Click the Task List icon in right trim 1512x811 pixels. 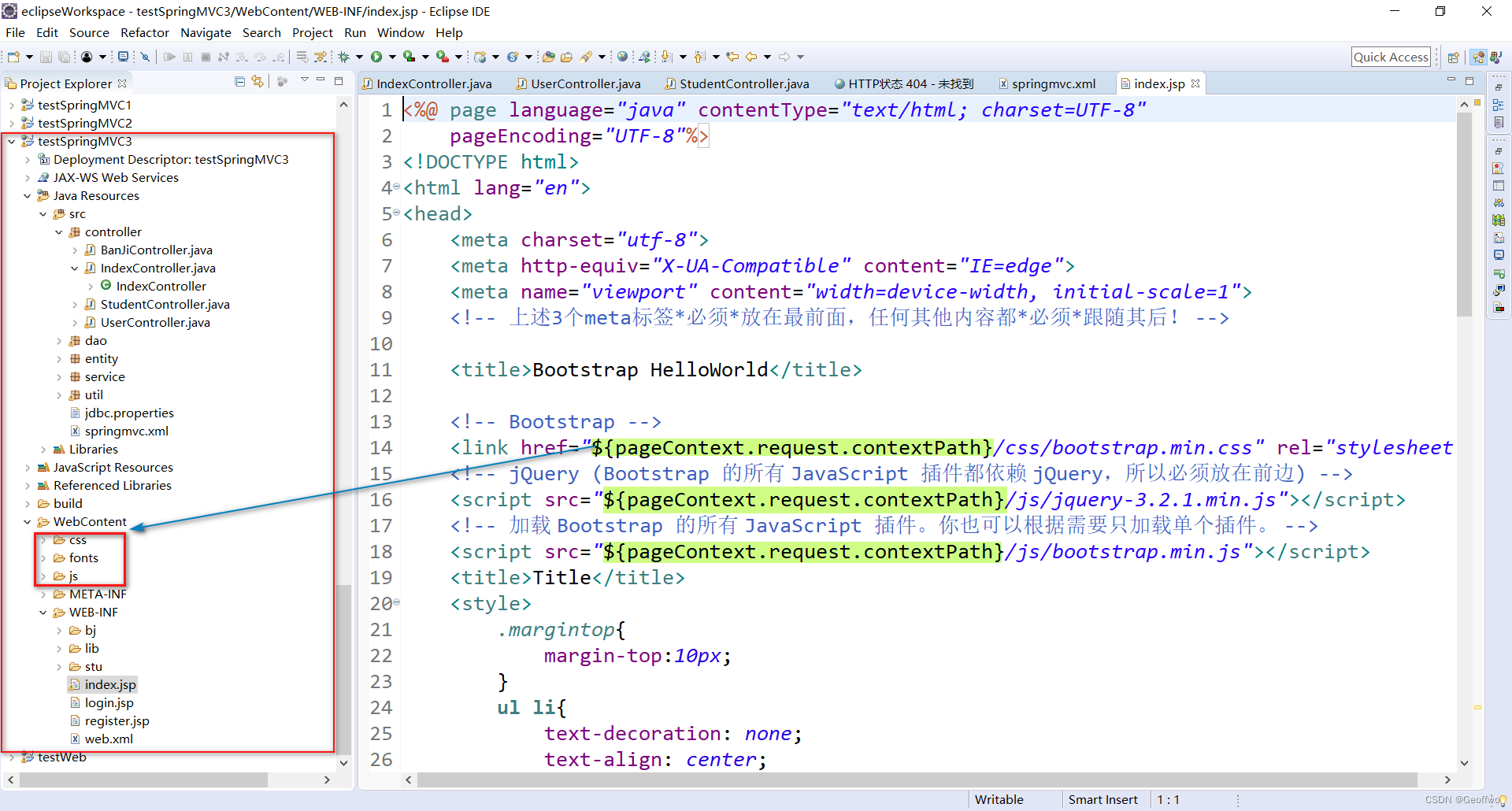pos(1499,122)
